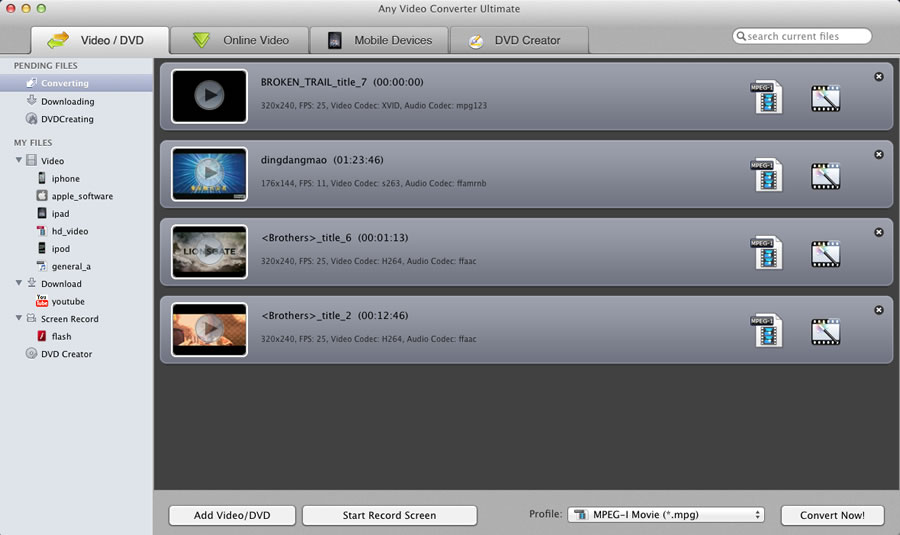
Task: Play the <Brothers>_title_2 thumbnail
Action: [210, 329]
